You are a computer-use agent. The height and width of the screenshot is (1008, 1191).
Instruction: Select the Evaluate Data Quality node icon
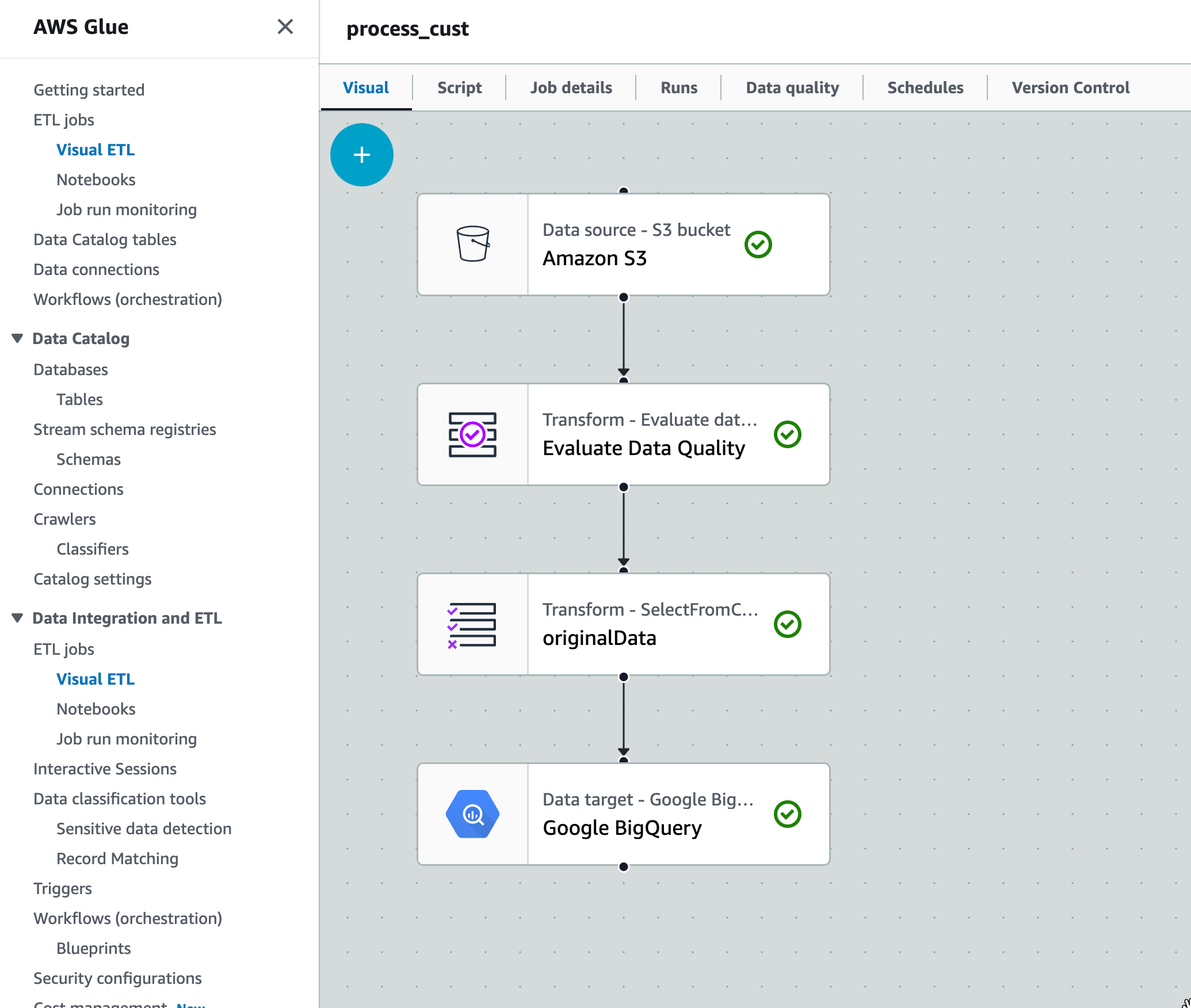(472, 434)
